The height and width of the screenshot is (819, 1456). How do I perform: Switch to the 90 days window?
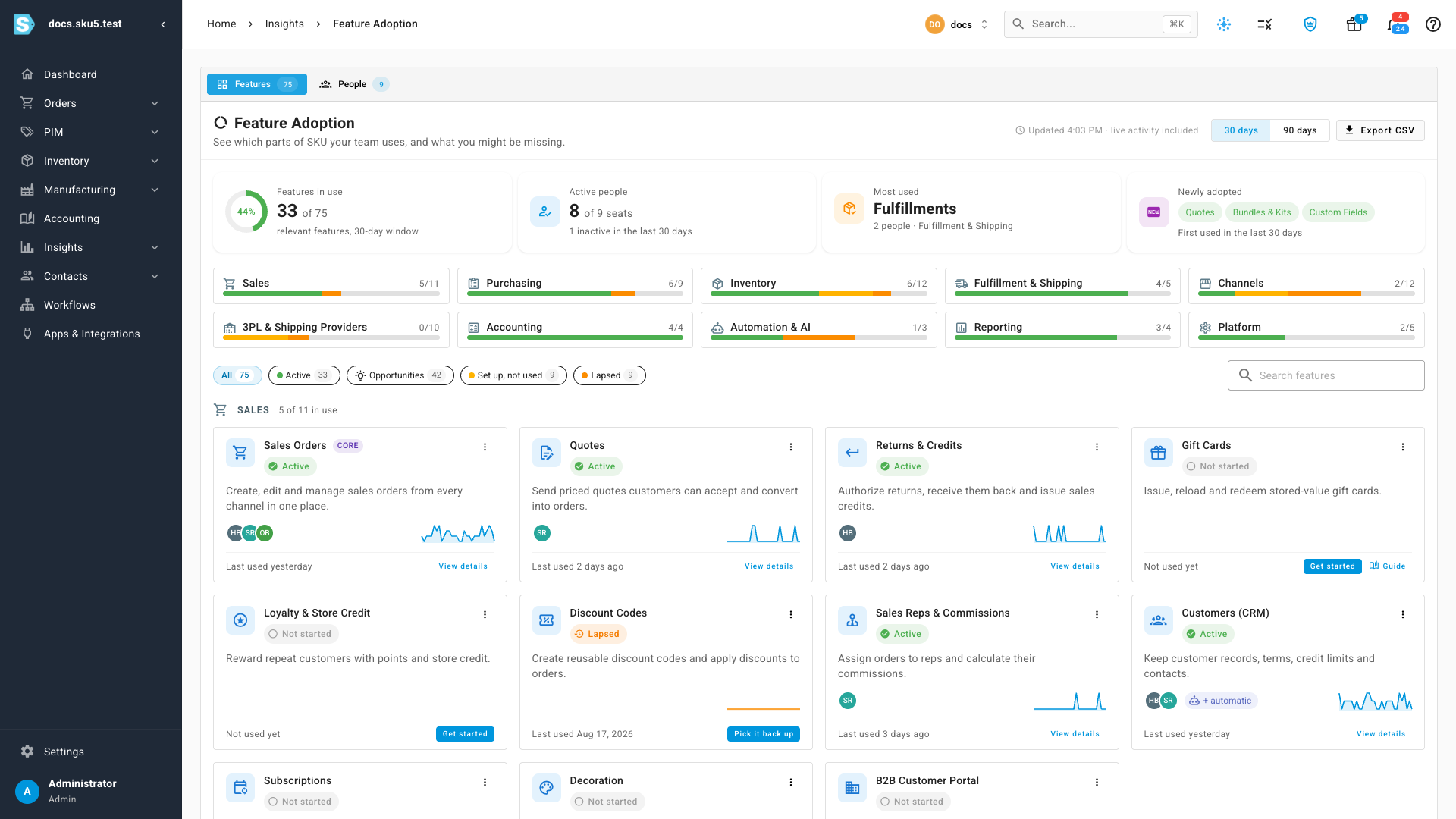pyautogui.click(x=1300, y=130)
